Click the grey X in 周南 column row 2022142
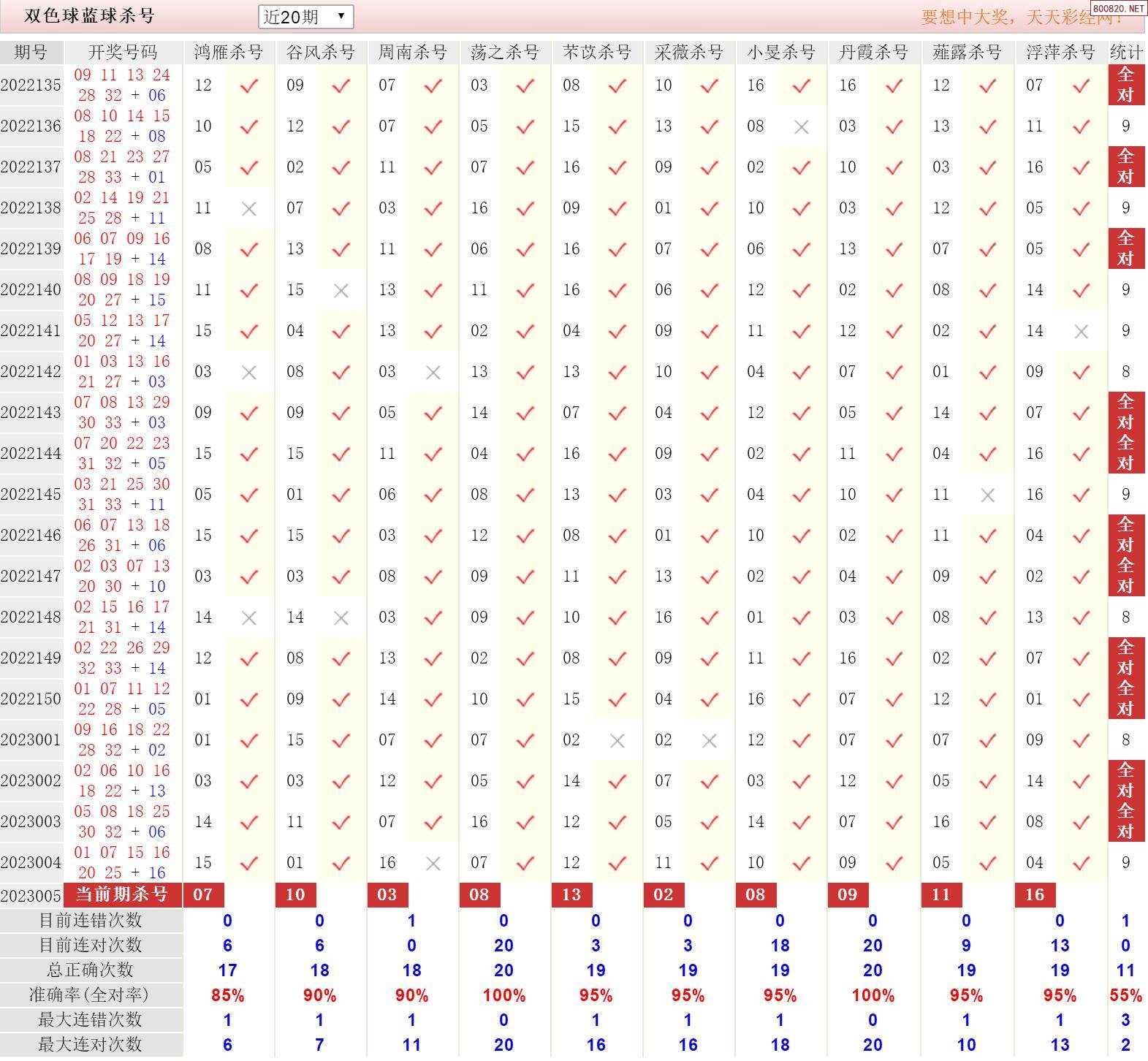Image resolution: width=1148 pixels, height=1061 pixels. click(433, 373)
